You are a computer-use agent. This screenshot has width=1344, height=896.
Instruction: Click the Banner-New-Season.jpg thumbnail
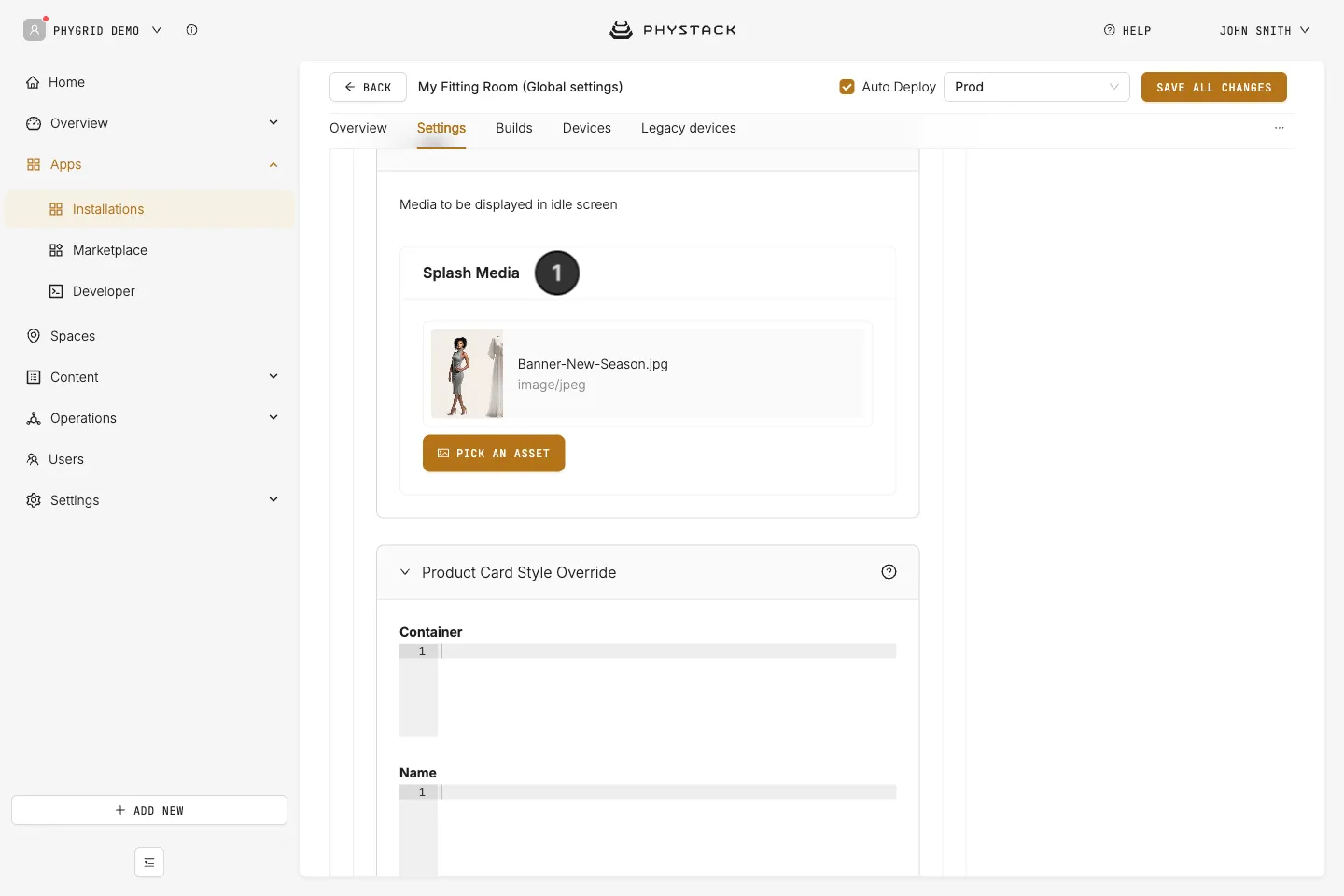[467, 373]
